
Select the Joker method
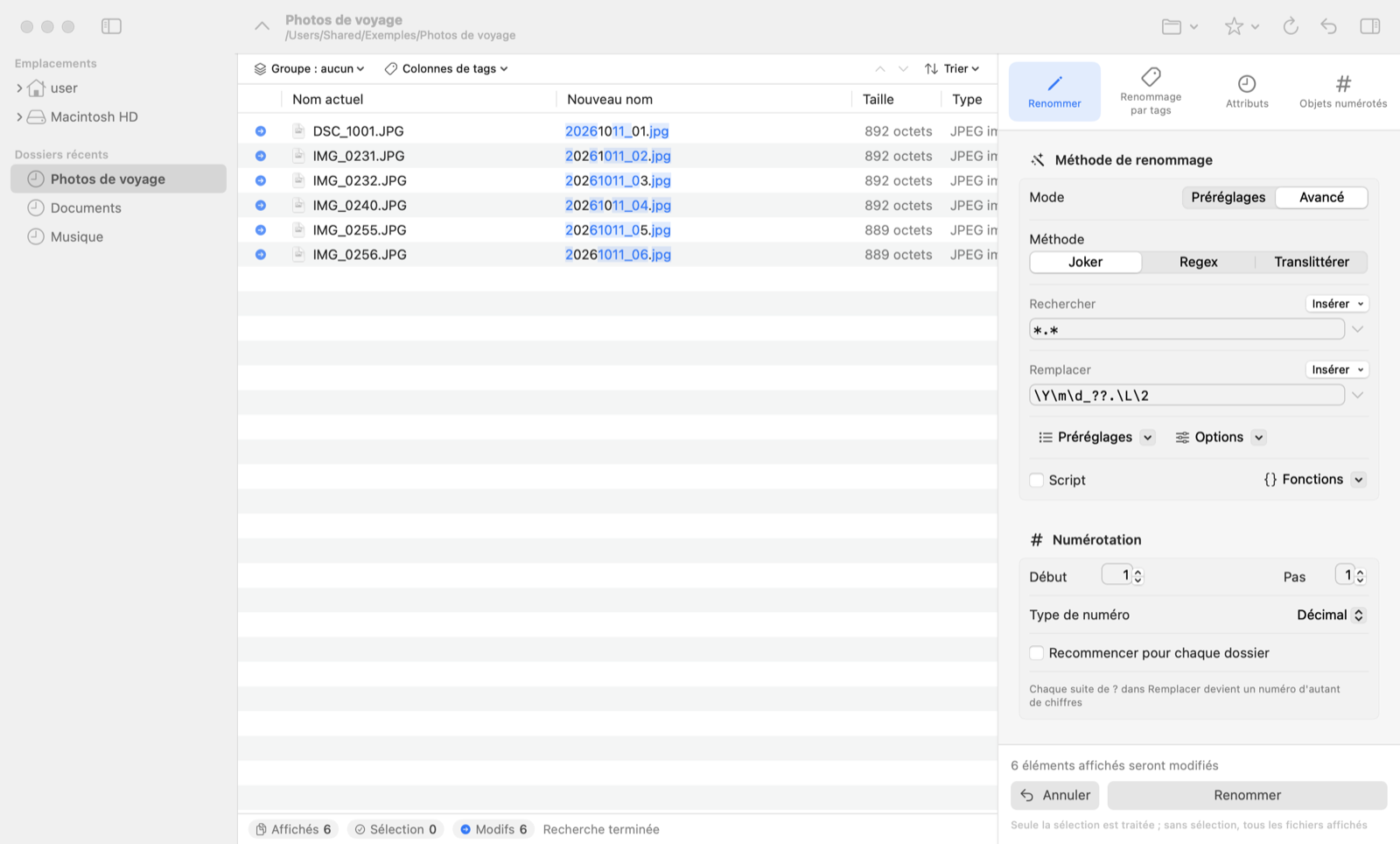pyautogui.click(x=1085, y=262)
